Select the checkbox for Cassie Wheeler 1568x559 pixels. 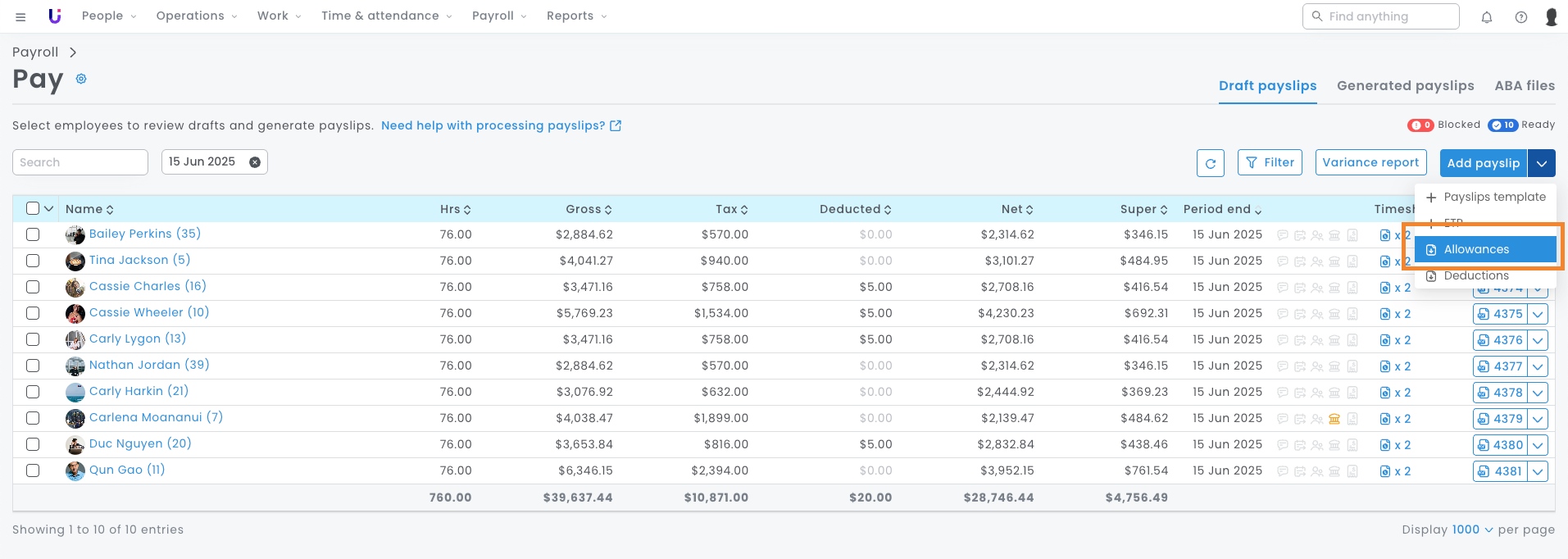point(33,313)
